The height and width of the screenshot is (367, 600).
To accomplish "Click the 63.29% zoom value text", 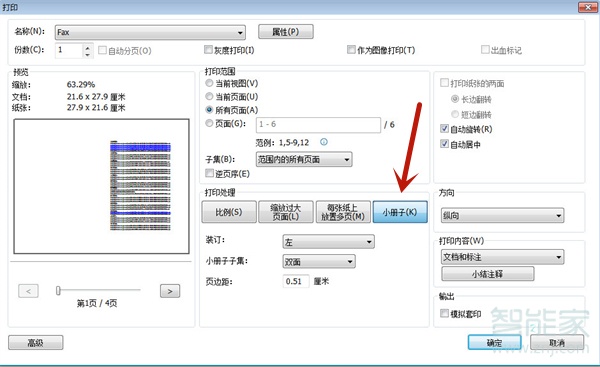I will pos(81,85).
